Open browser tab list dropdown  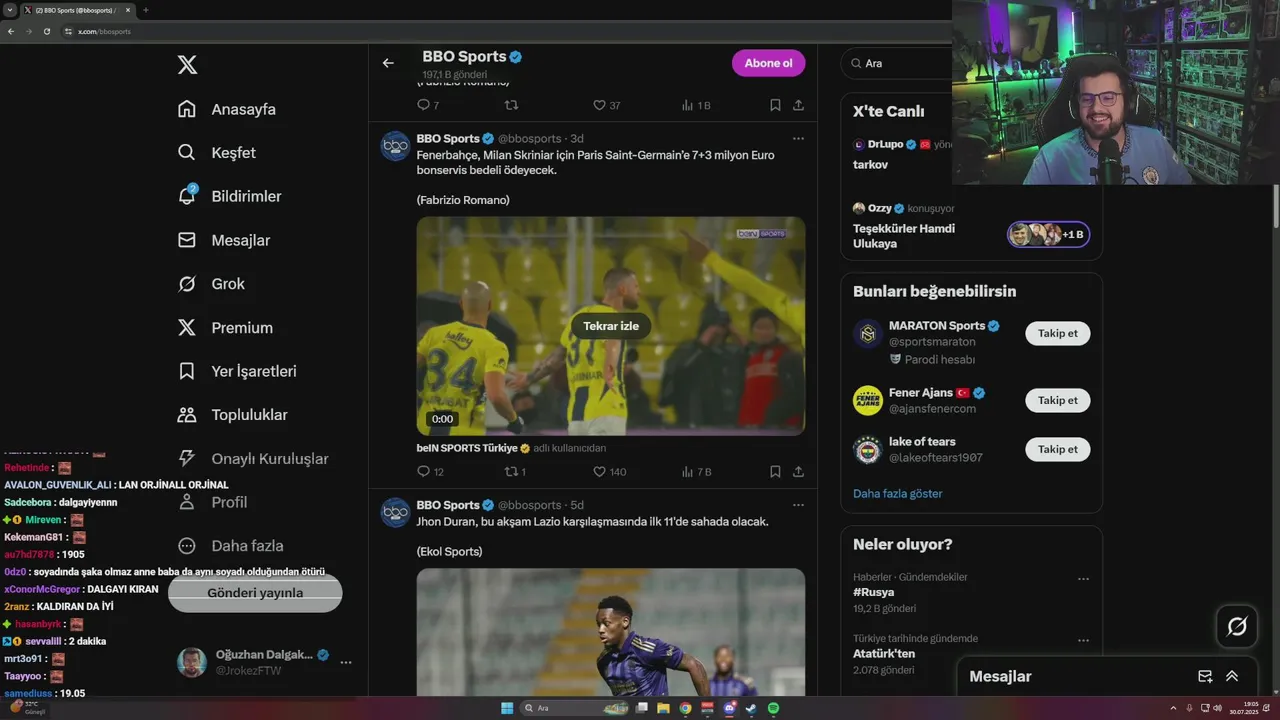[9, 10]
